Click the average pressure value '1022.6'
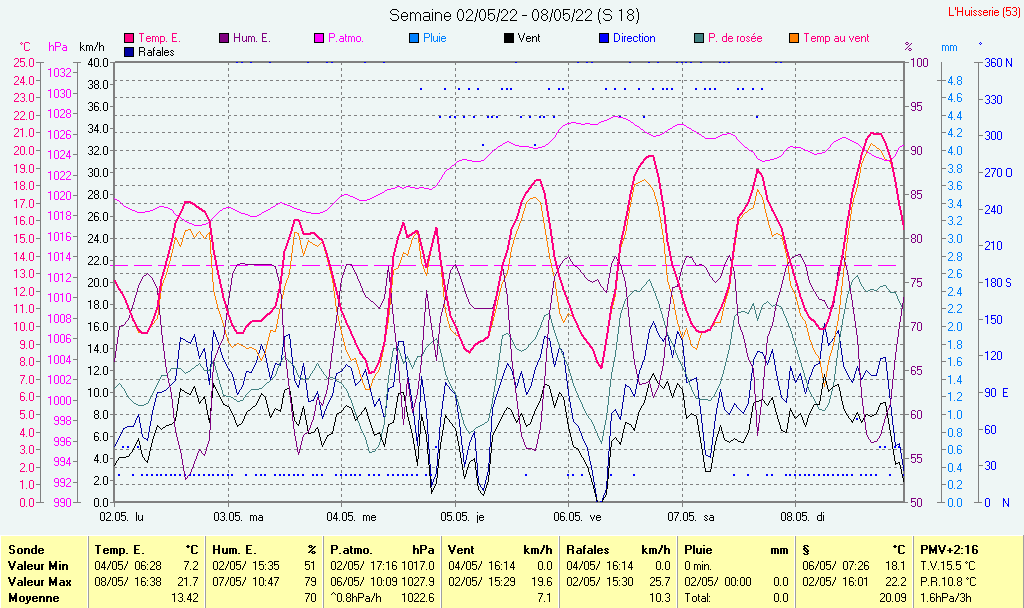 [x=417, y=598]
